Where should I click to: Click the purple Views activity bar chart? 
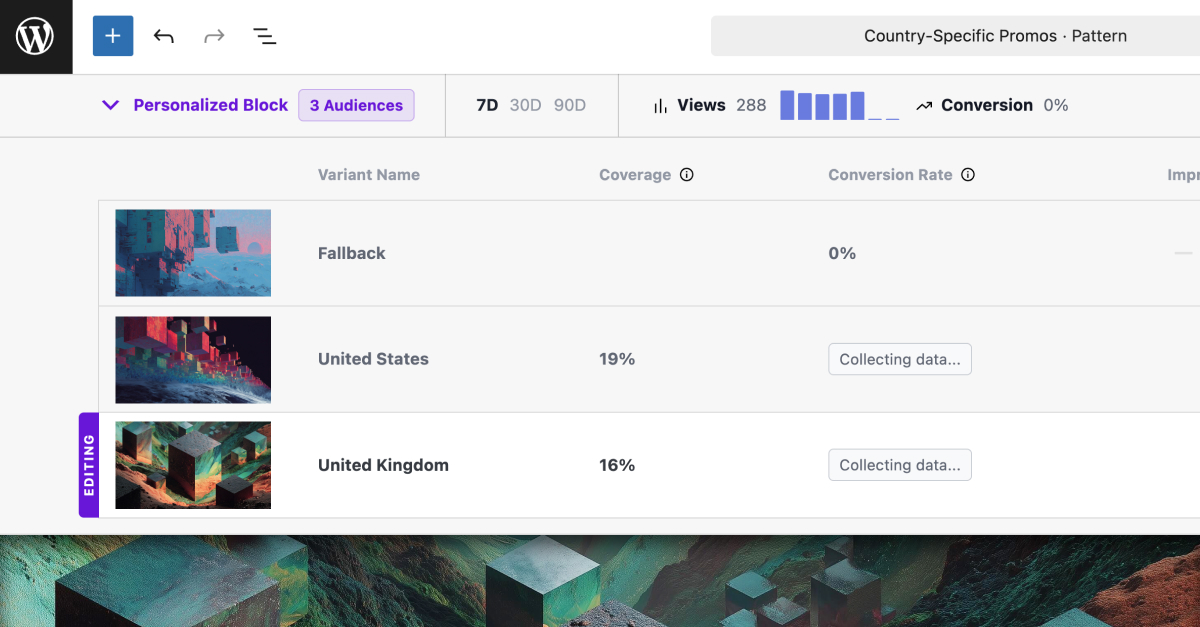tap(838, 104)
